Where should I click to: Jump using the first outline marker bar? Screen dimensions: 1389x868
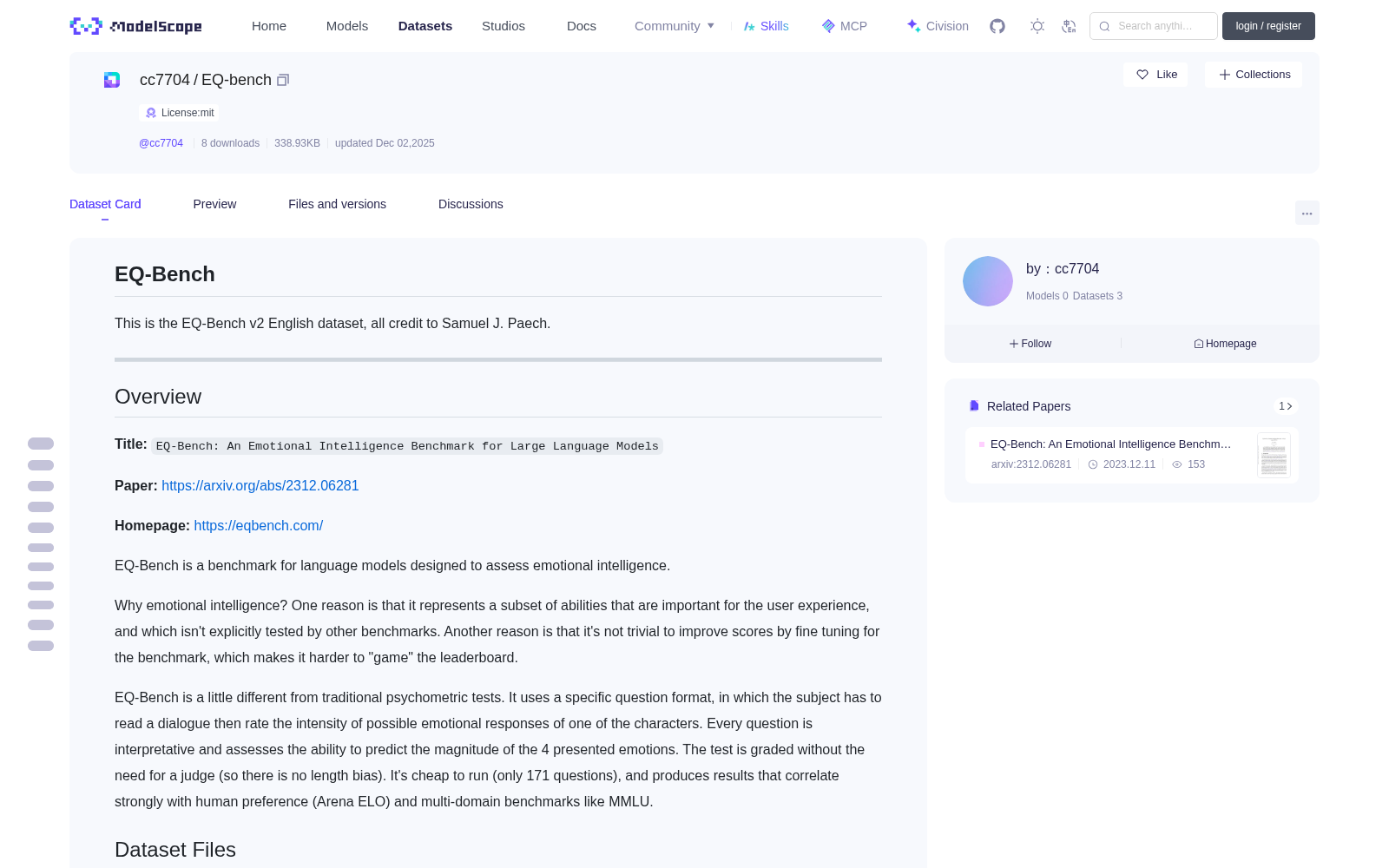[41, 444]
